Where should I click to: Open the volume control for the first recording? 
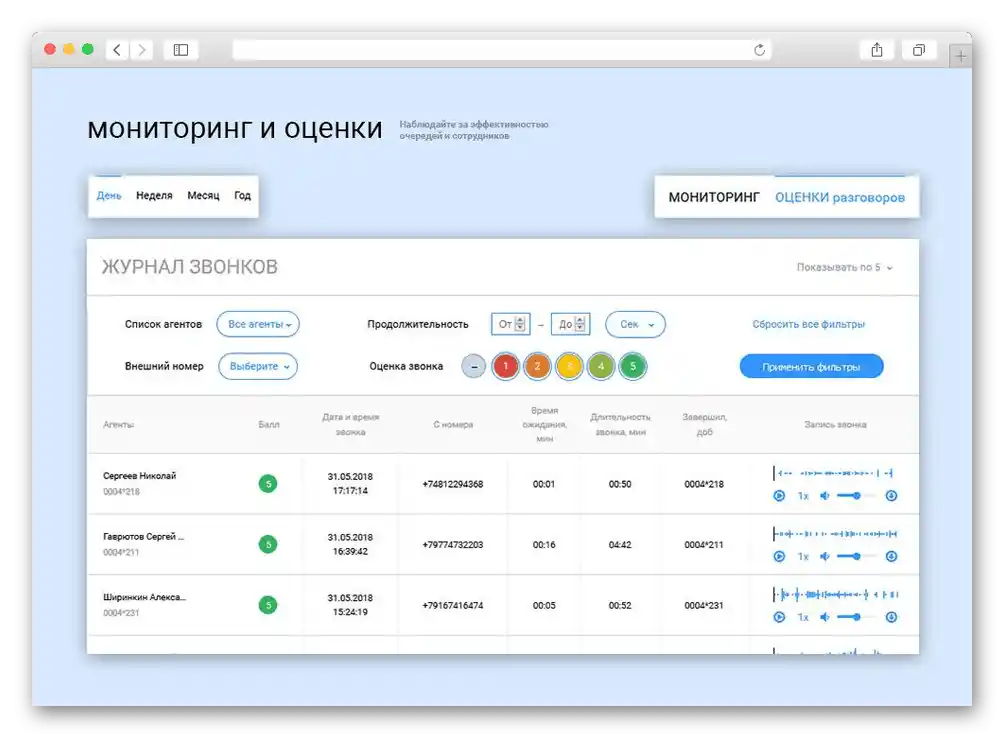825,495
